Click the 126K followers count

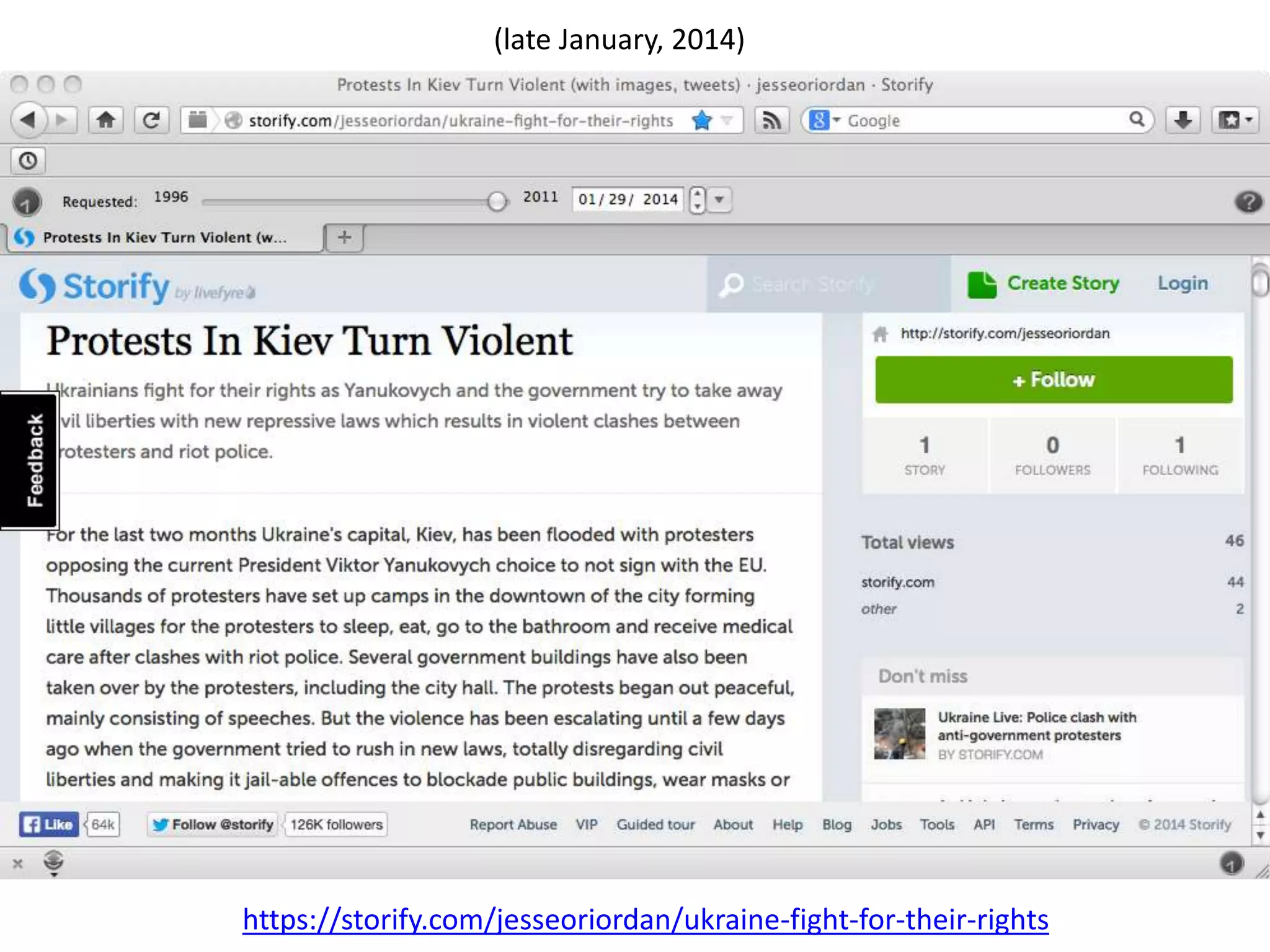tap(336, 825)
